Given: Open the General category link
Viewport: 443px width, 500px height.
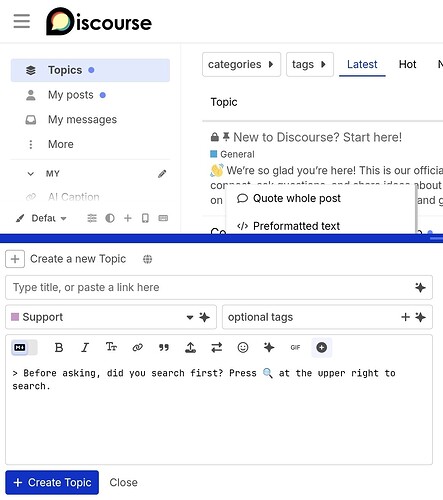Looking at the screenshot, I should pos(232,154).
